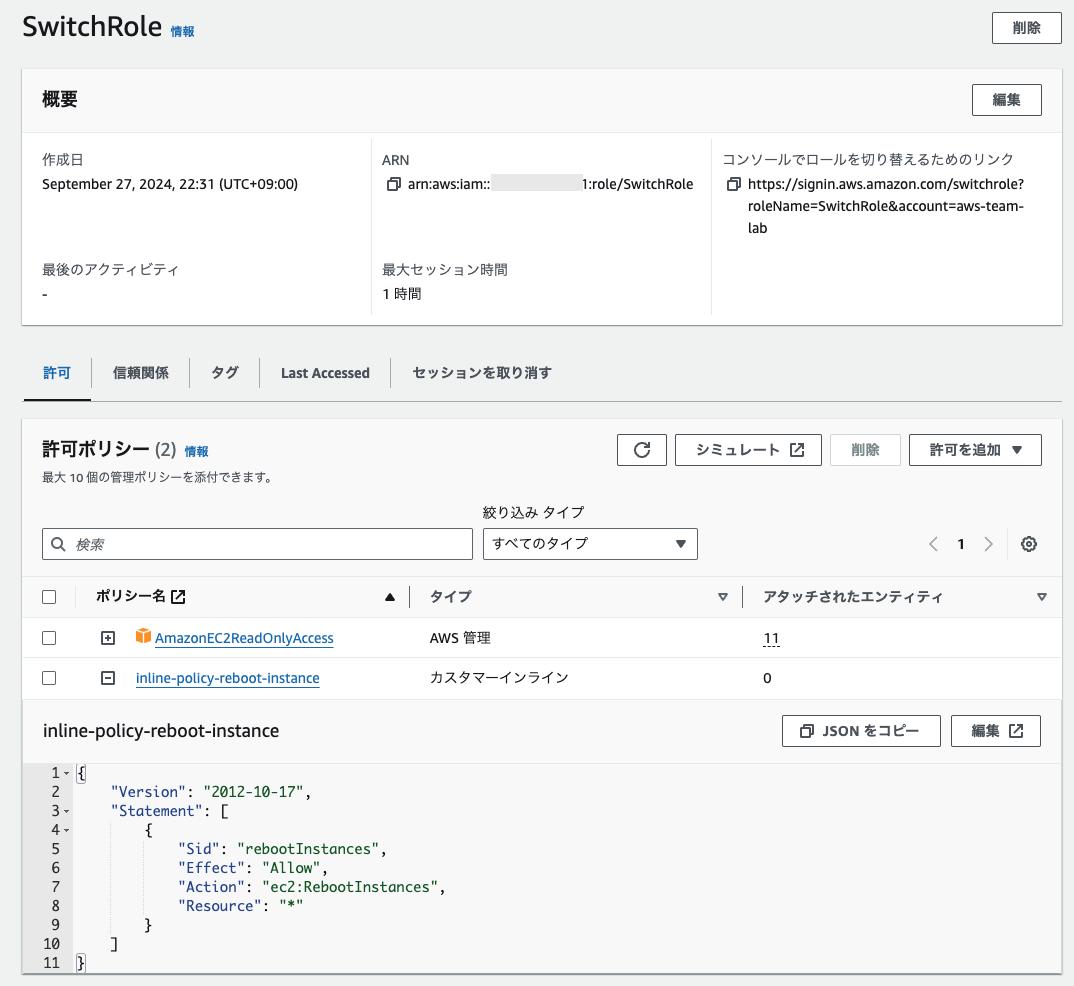Click 編集 button in 概要 panel
The image size is (1074, 986).
point(1007,100)
